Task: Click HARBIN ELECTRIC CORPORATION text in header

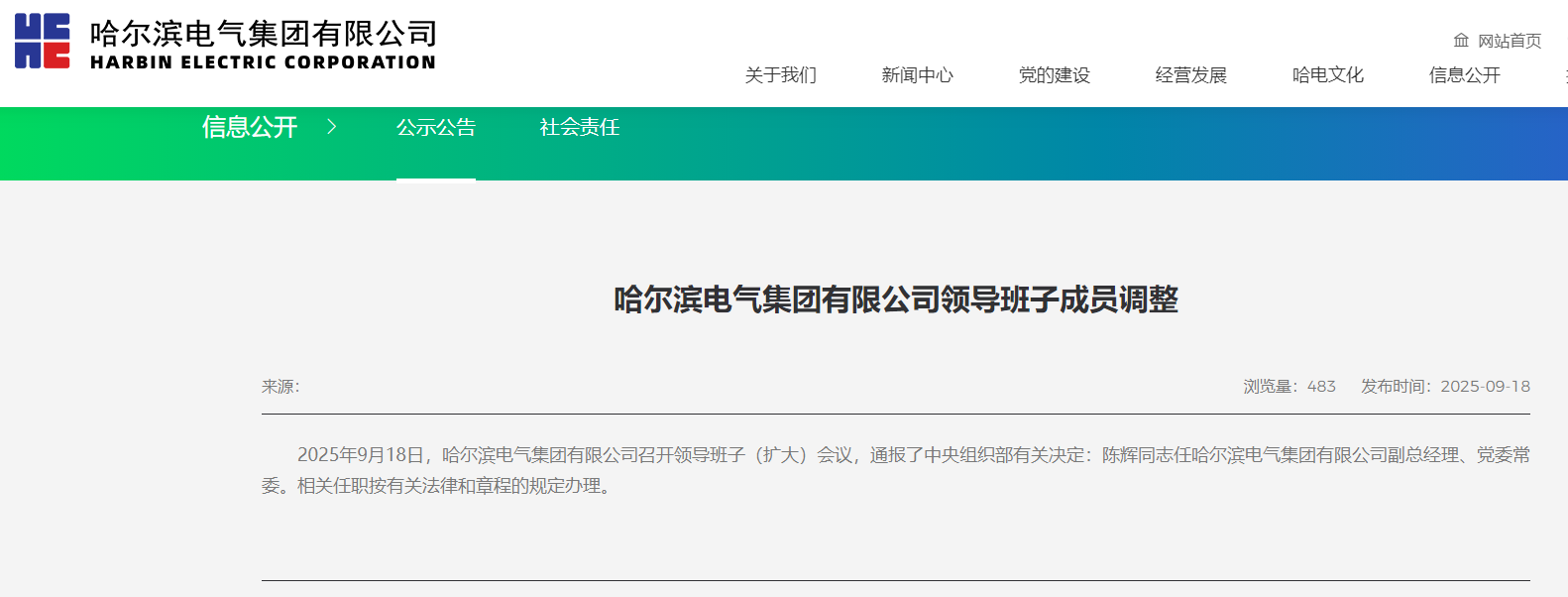Action: click(x=263, y=62)
